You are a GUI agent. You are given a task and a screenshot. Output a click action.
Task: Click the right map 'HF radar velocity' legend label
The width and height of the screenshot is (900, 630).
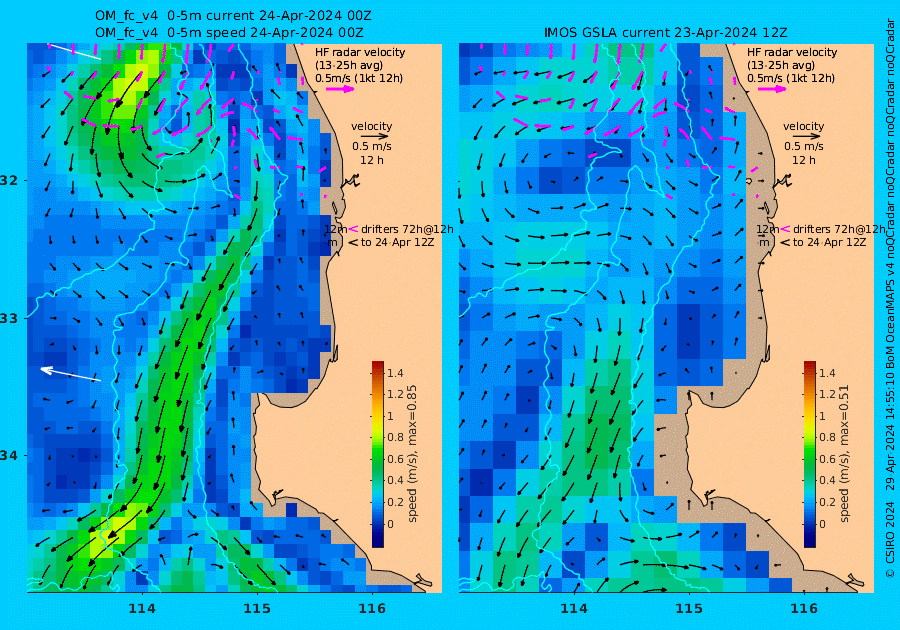click(x=792, y=52)
